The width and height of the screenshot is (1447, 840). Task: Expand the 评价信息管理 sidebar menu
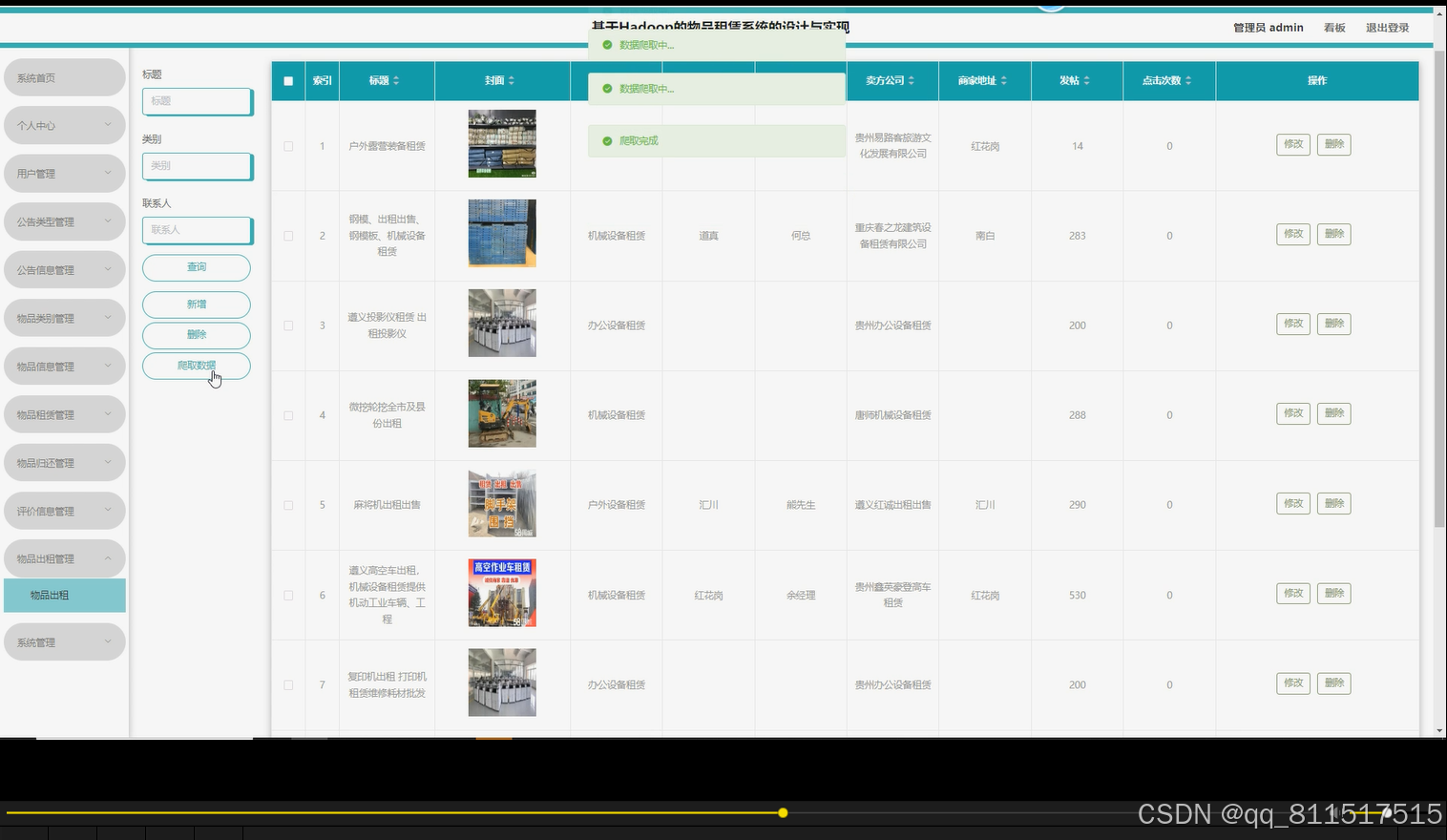click(x=65, y=511)
